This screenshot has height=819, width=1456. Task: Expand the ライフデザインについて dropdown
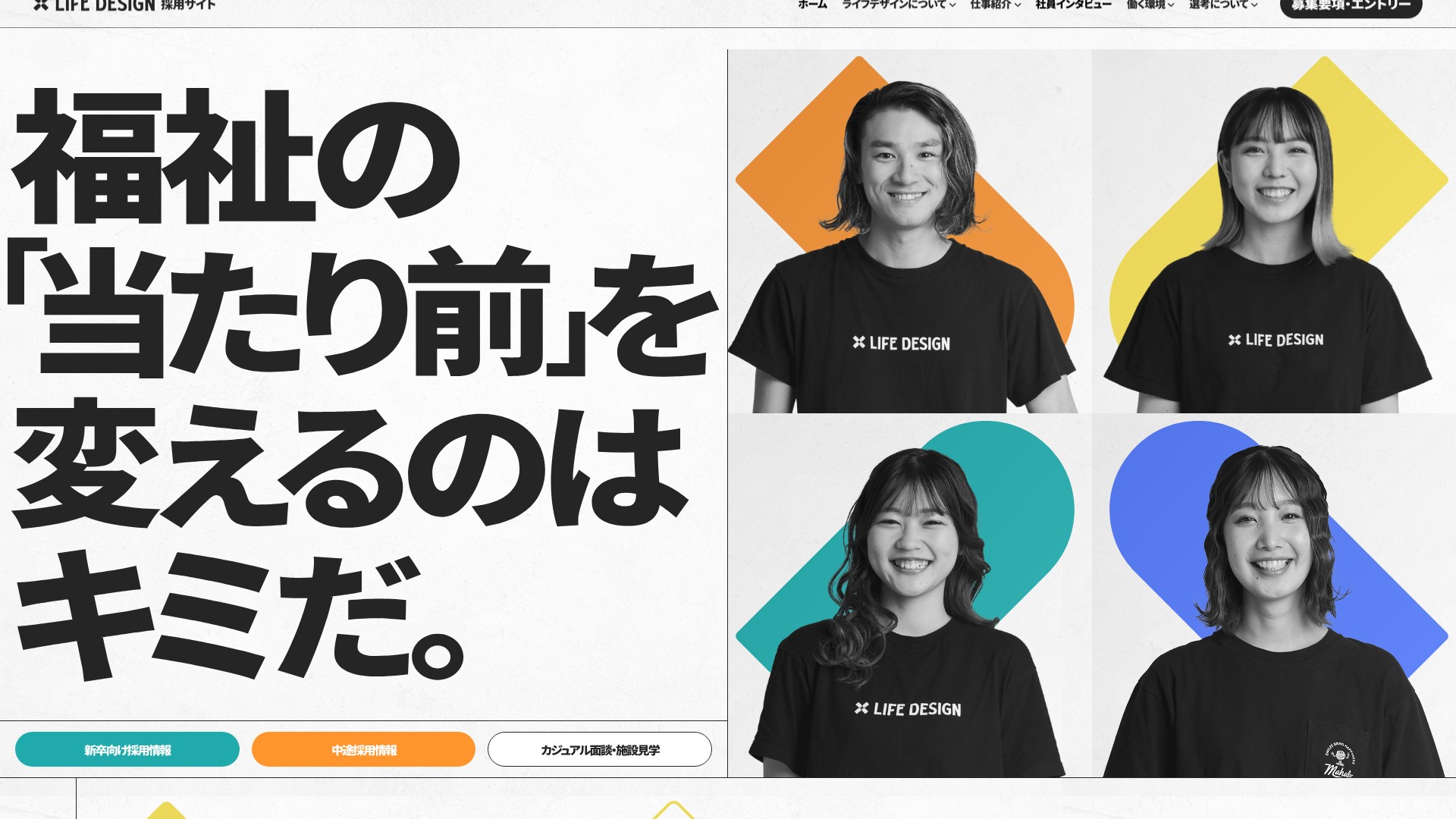[x=898, y=5]
